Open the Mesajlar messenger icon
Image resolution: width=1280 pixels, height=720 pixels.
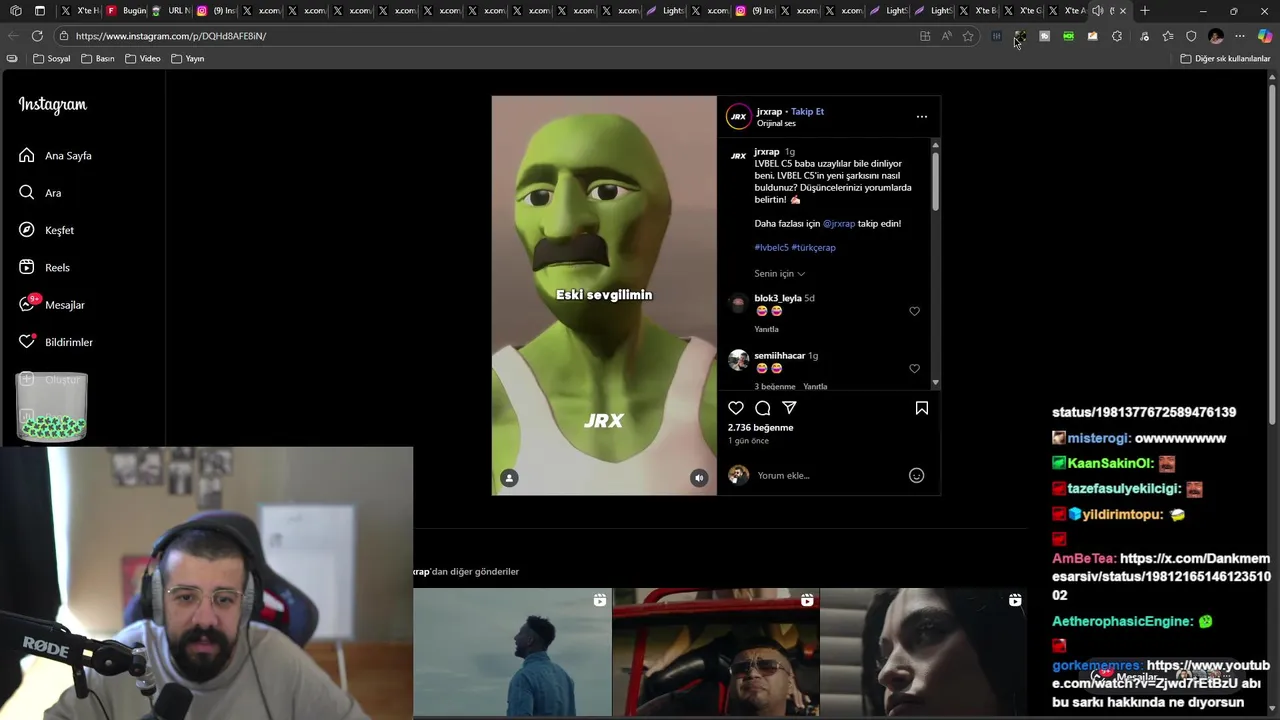[27, 304]
